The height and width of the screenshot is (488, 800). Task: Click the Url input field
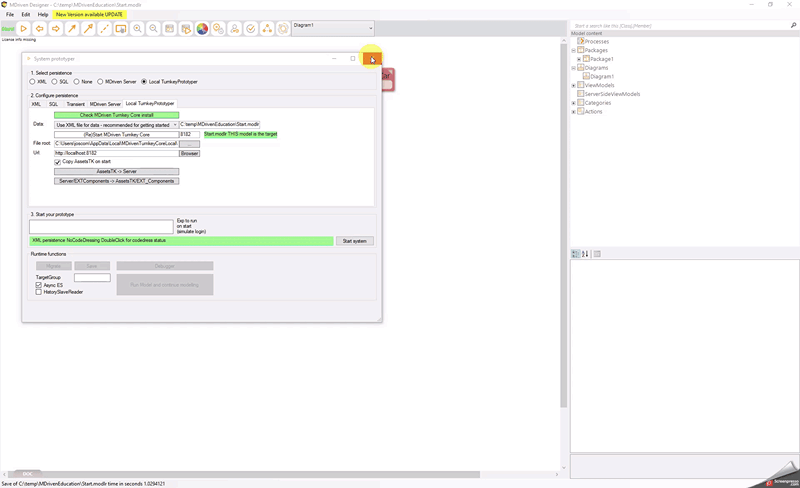115,153
